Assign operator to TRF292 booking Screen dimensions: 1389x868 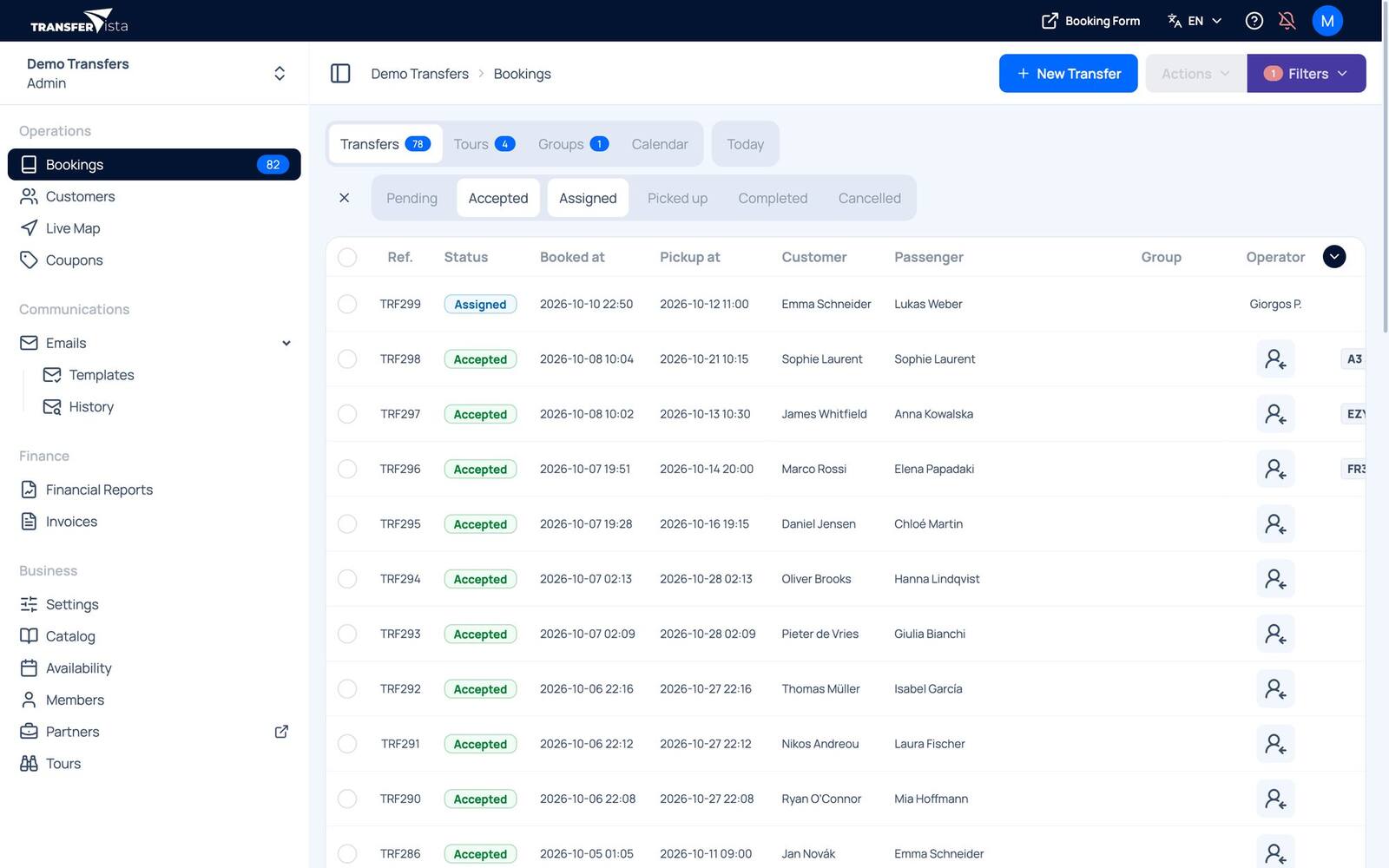[1275, 689]
